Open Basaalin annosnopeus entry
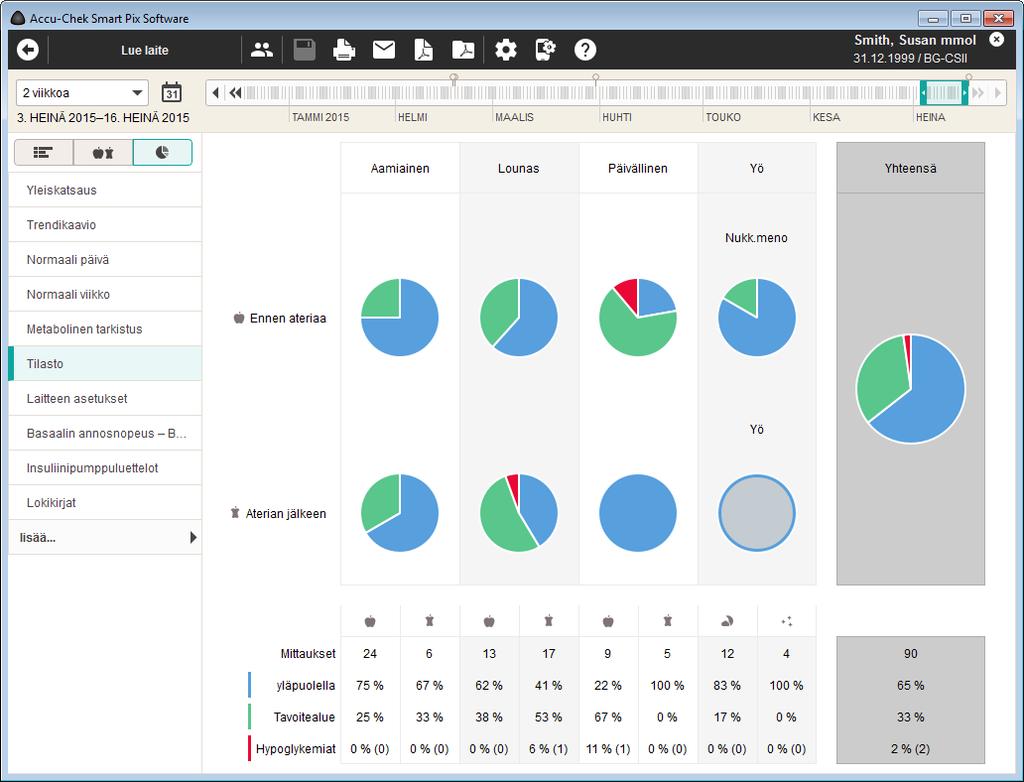The height and width of the screenshot is (782, 1024). pyautogui.click(x=105, y=432)
